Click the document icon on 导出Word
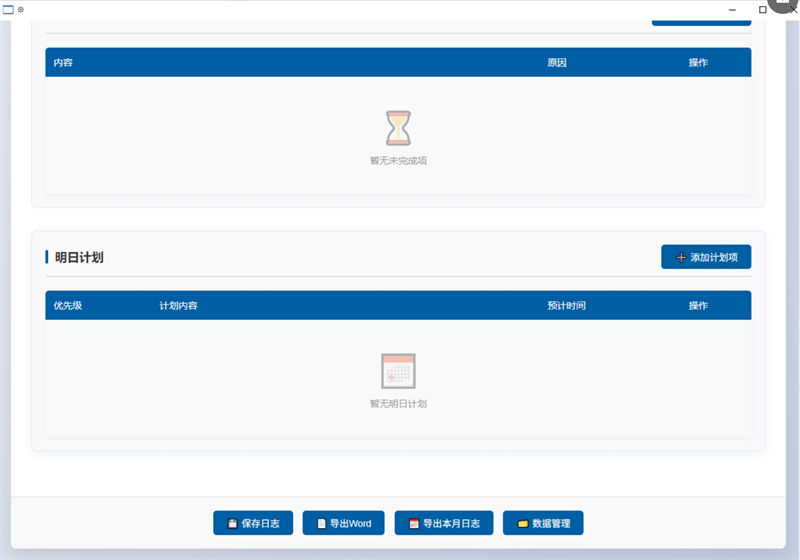 (x=321, y=523)
